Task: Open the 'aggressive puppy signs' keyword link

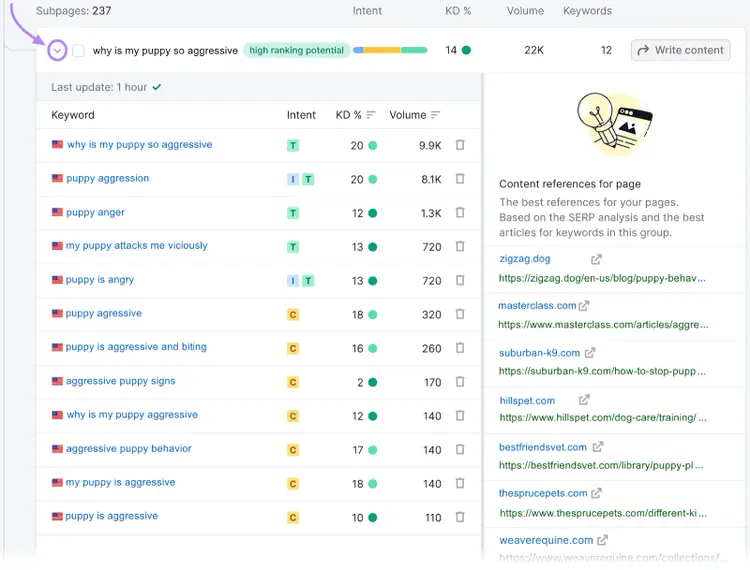Action: (121, 381)
